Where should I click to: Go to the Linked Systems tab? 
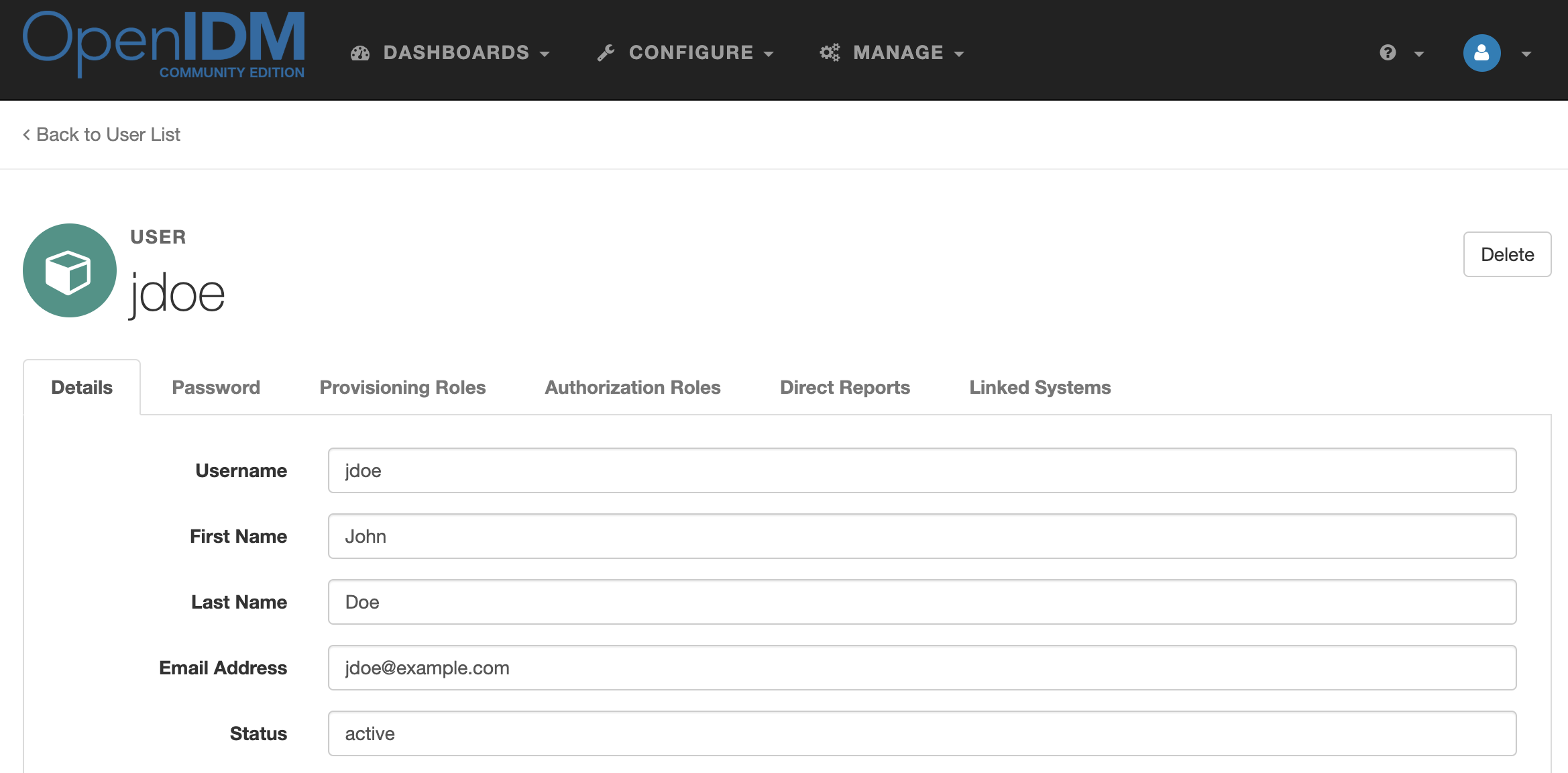click(x=1040, y=387)
